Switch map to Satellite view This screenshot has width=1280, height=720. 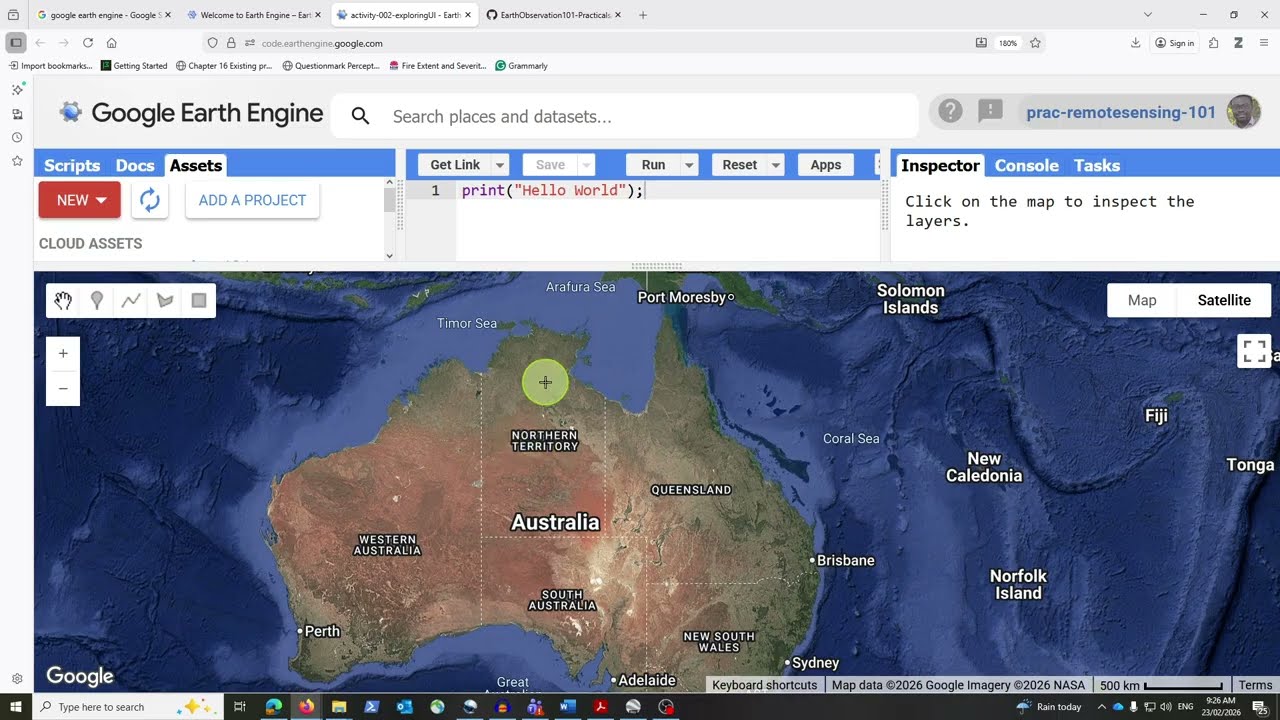1224,300
